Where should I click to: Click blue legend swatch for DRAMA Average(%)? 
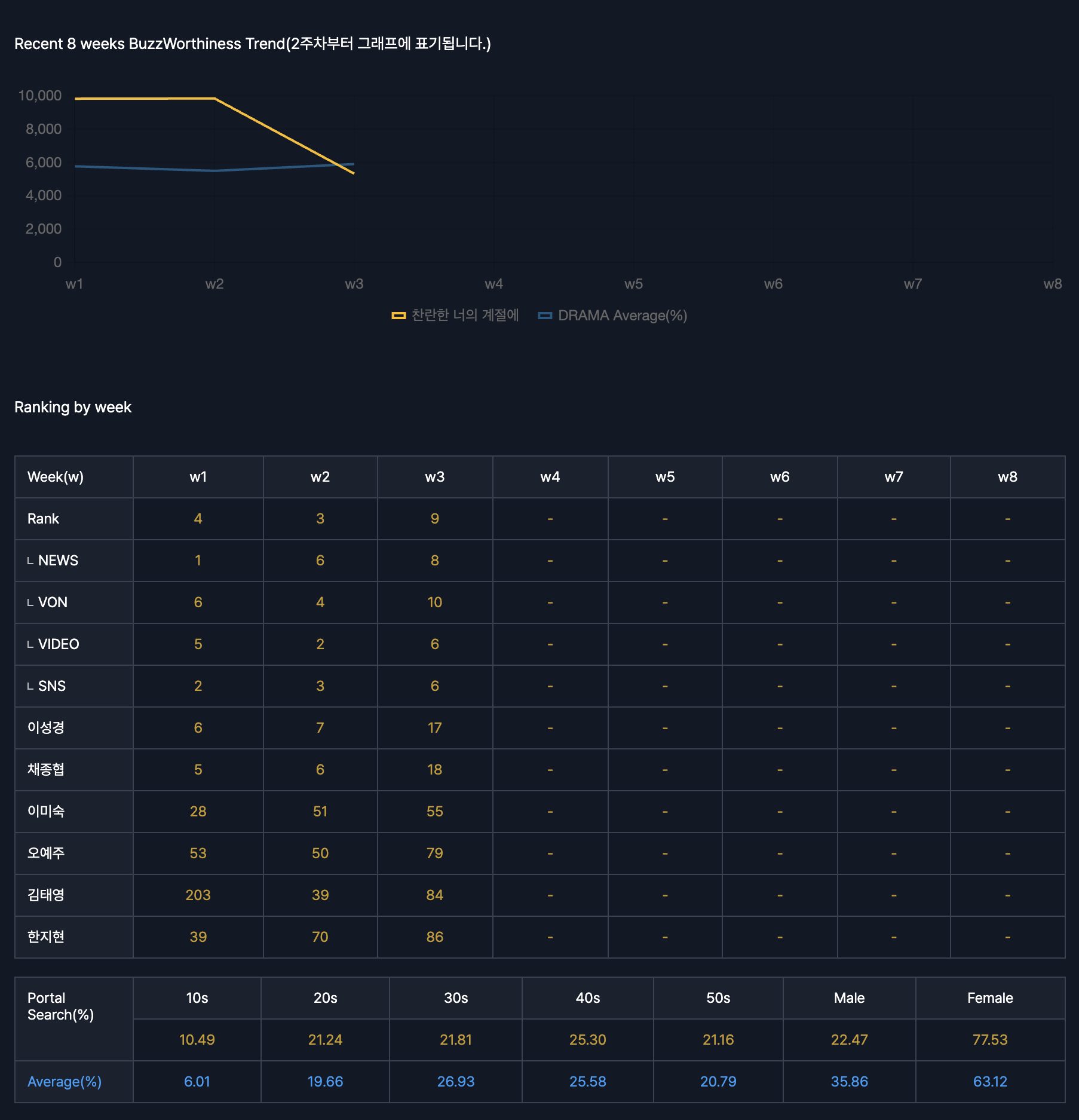(x=544, y=316)
